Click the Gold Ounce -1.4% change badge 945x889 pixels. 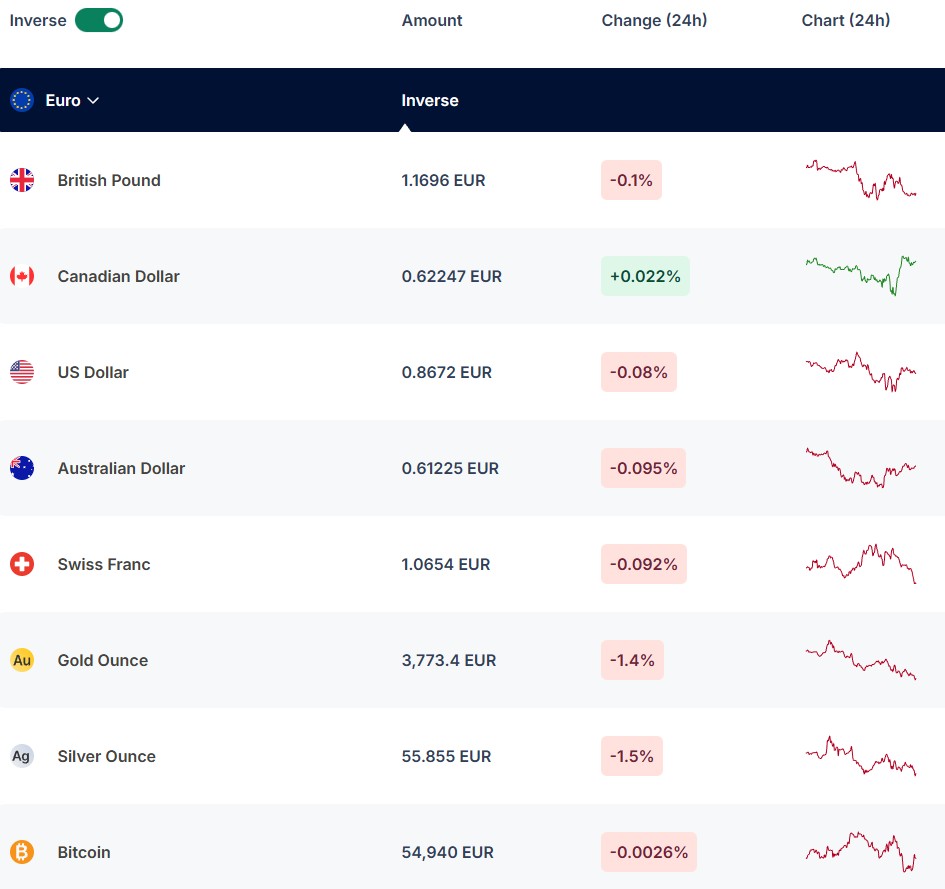(632, 660)
